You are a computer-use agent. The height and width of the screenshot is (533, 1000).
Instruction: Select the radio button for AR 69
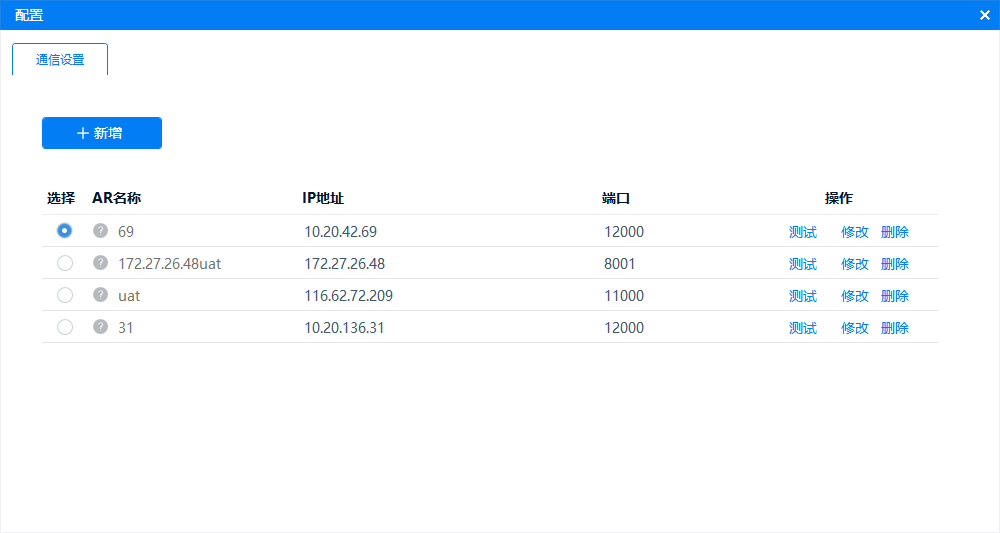pos(65,231)
